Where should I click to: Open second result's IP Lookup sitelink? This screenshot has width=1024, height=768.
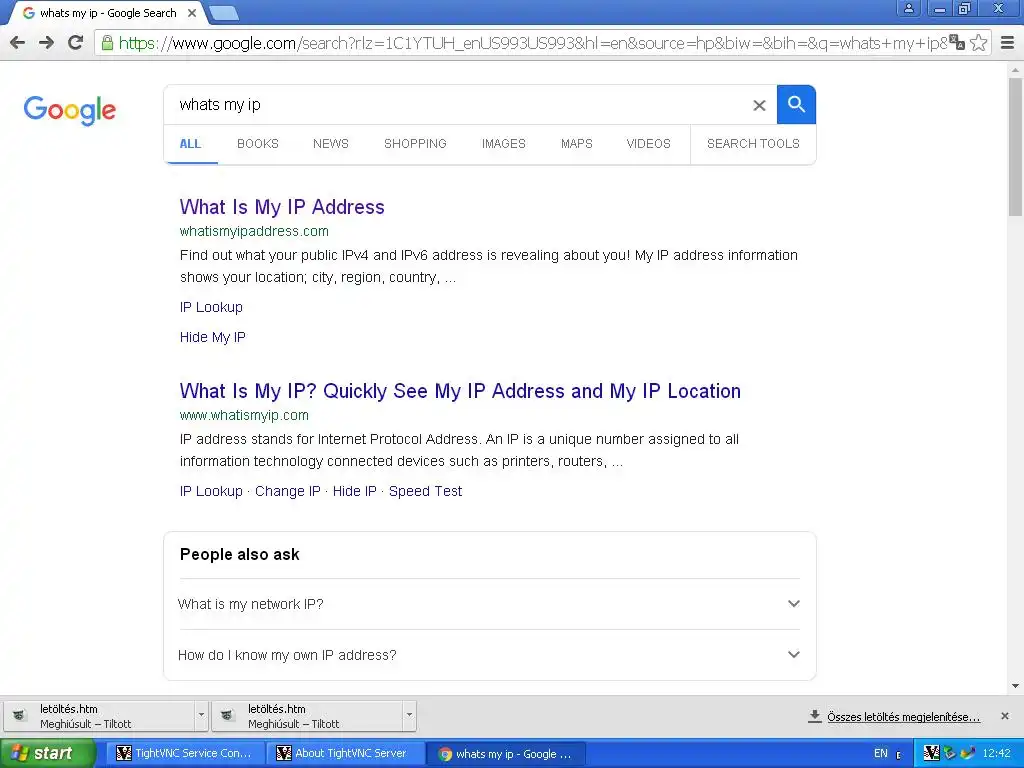coord(211,491)
